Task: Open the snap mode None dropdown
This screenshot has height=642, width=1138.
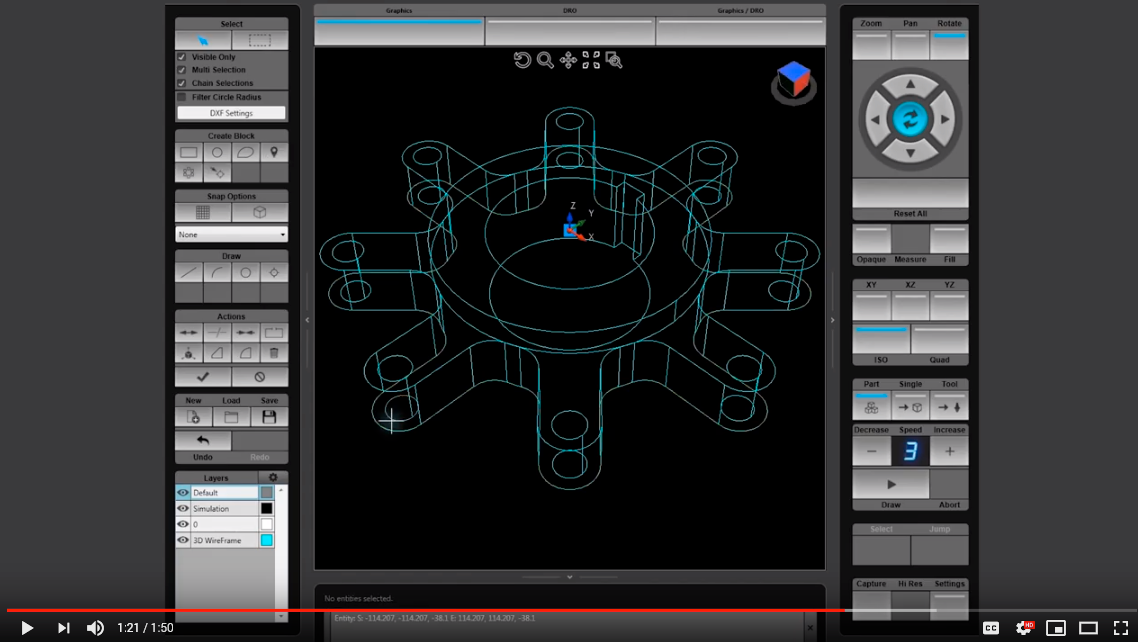Action: point(232,234)
